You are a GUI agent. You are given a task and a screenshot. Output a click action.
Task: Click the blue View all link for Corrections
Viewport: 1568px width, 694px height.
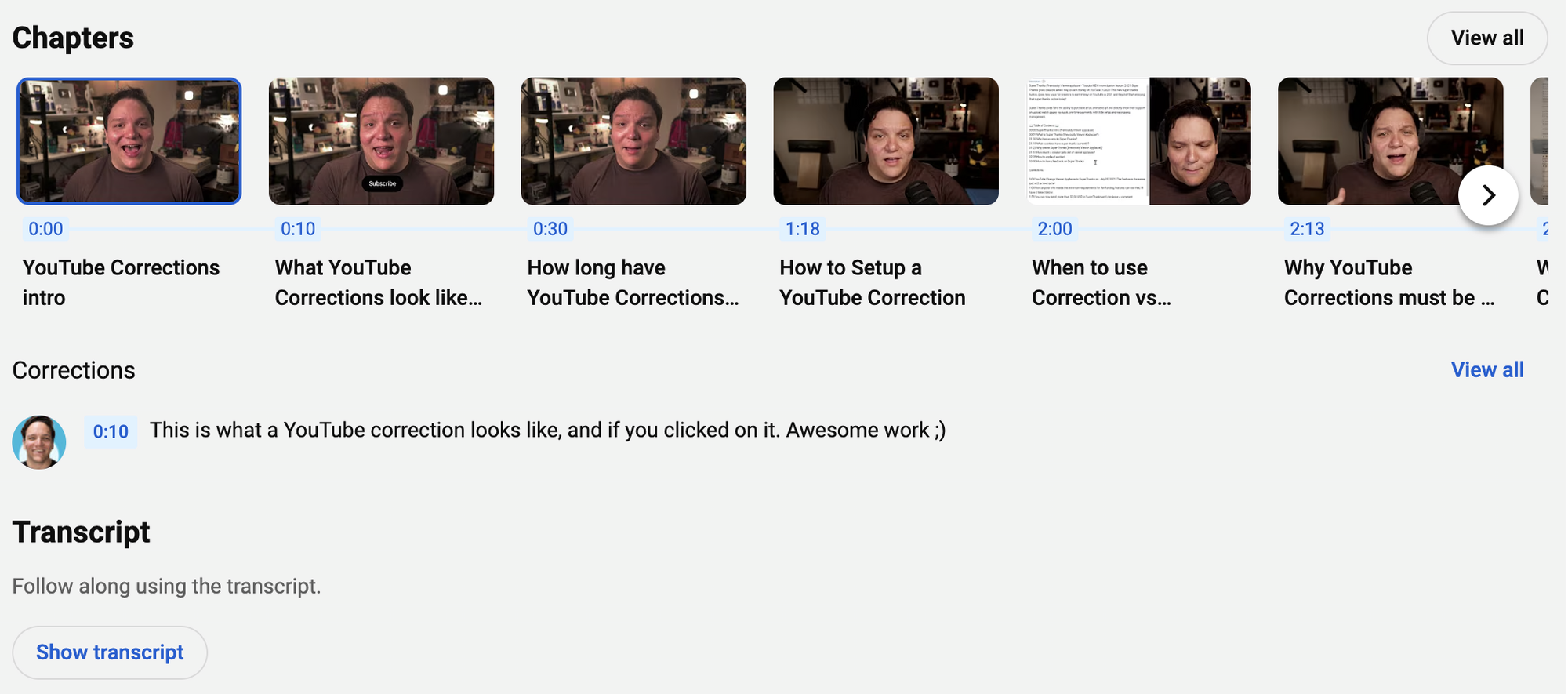tap(1487, 370)
